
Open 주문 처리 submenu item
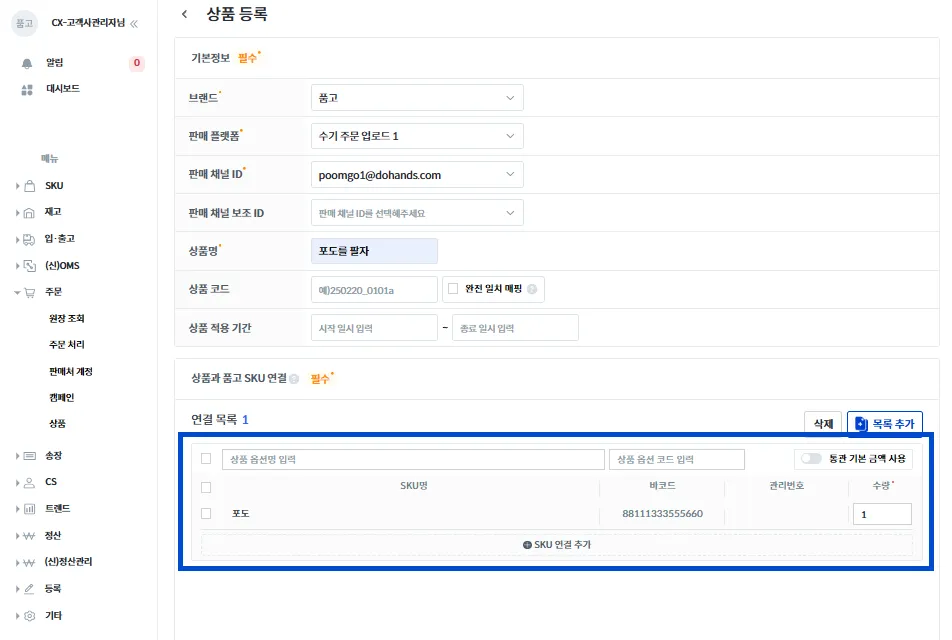(67, 345)
